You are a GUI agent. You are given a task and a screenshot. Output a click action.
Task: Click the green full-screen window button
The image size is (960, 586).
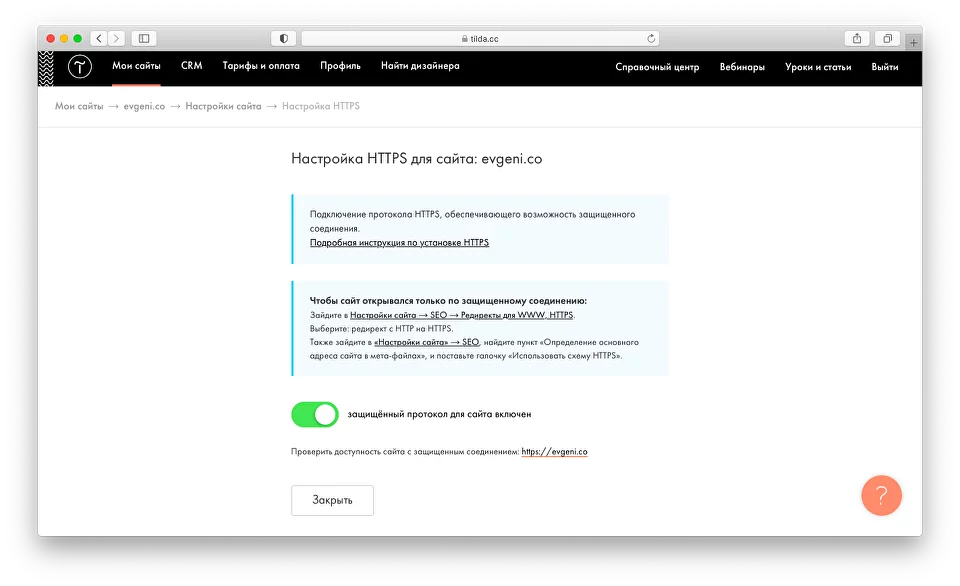78,39
